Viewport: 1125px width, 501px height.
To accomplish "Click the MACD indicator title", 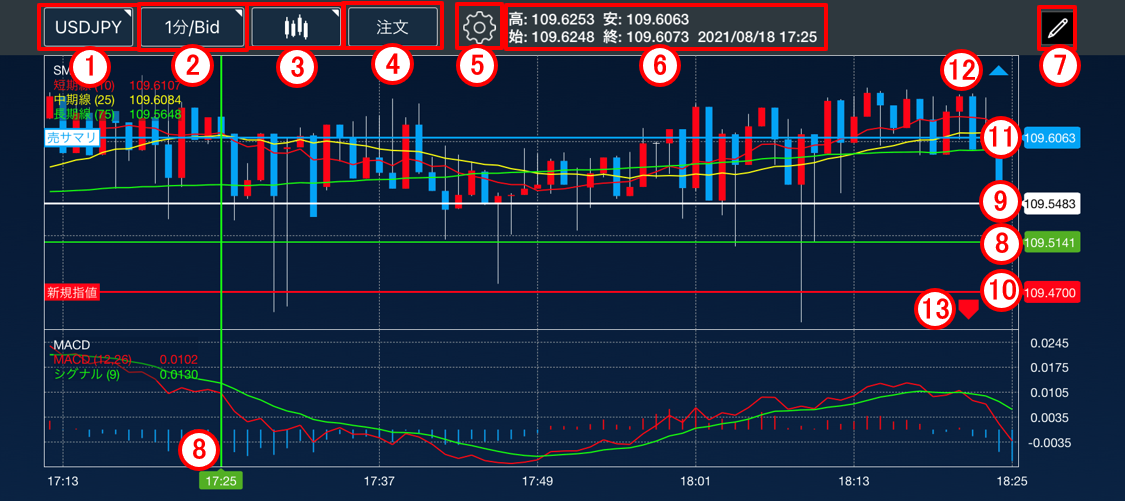I will pos(71,345).
